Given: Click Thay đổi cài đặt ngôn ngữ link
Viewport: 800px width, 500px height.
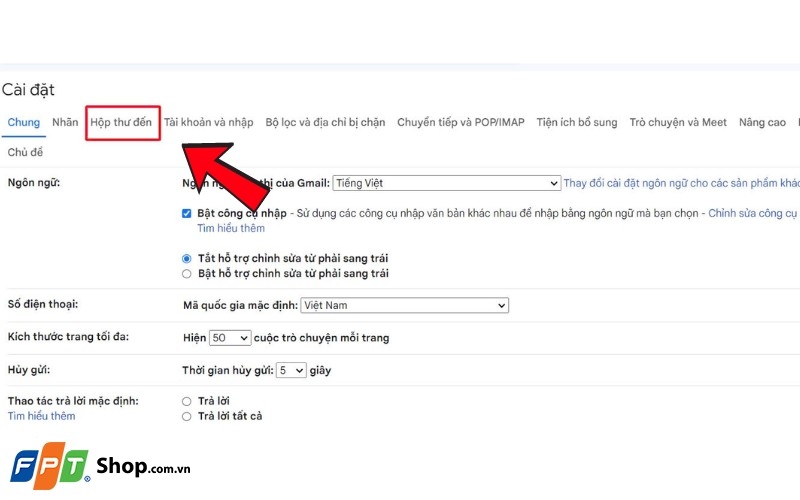Looking at the screenshot, I should click(682, 183).
